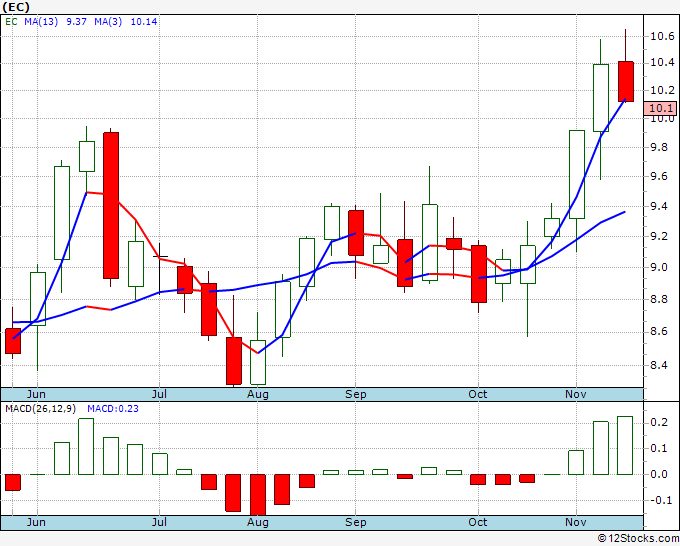Click Aug on the MACD panel's date axis
This screenshot has width=680, height=546.
pos(258,522)
